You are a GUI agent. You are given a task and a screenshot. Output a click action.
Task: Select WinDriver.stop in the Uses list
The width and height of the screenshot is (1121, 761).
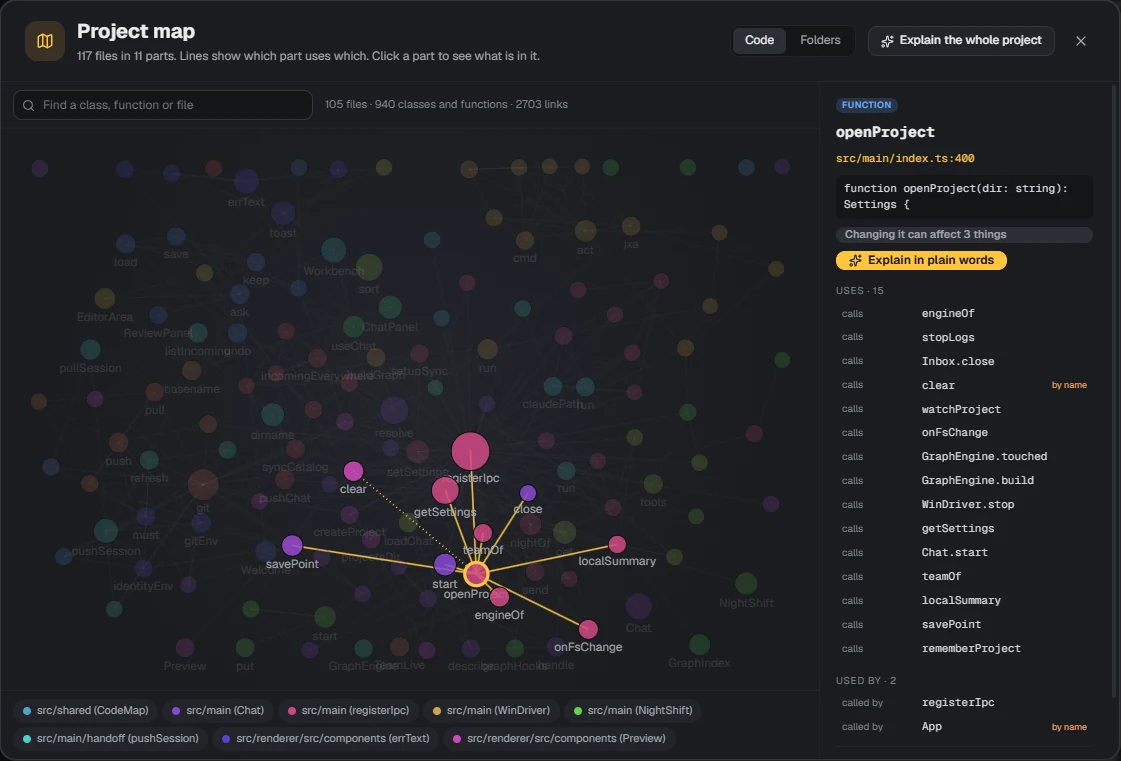[x=964, y=504]
